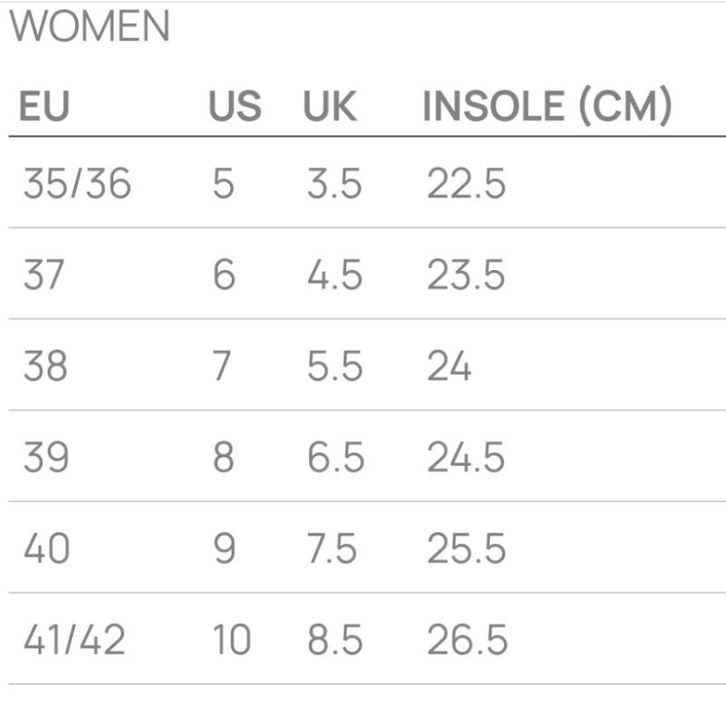
Task: Click the UK size 6.5 cell
Action: coord(335,458)
